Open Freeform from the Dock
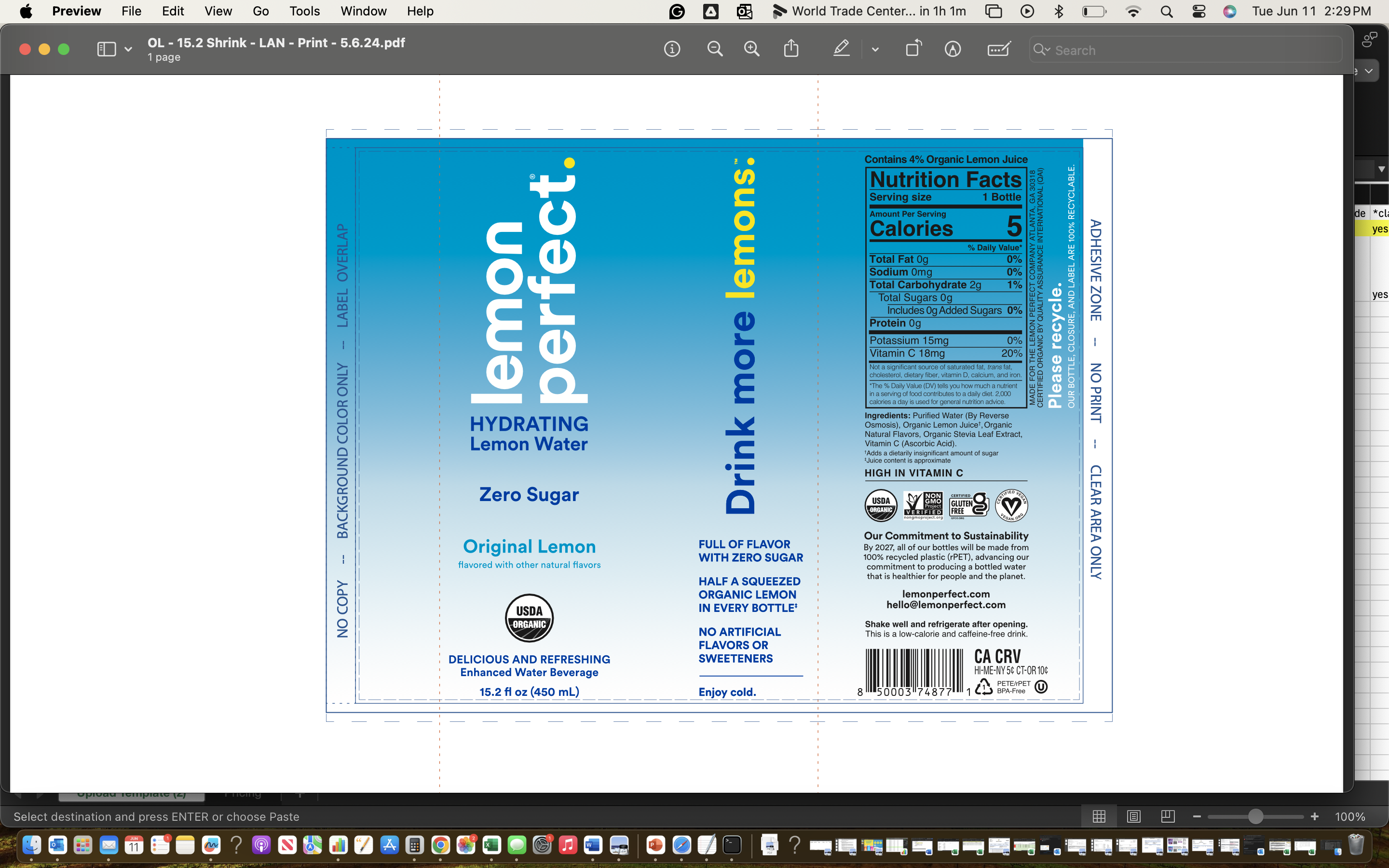The width and height of the screenshot is (1389, 868). click(x=211, y=845)
